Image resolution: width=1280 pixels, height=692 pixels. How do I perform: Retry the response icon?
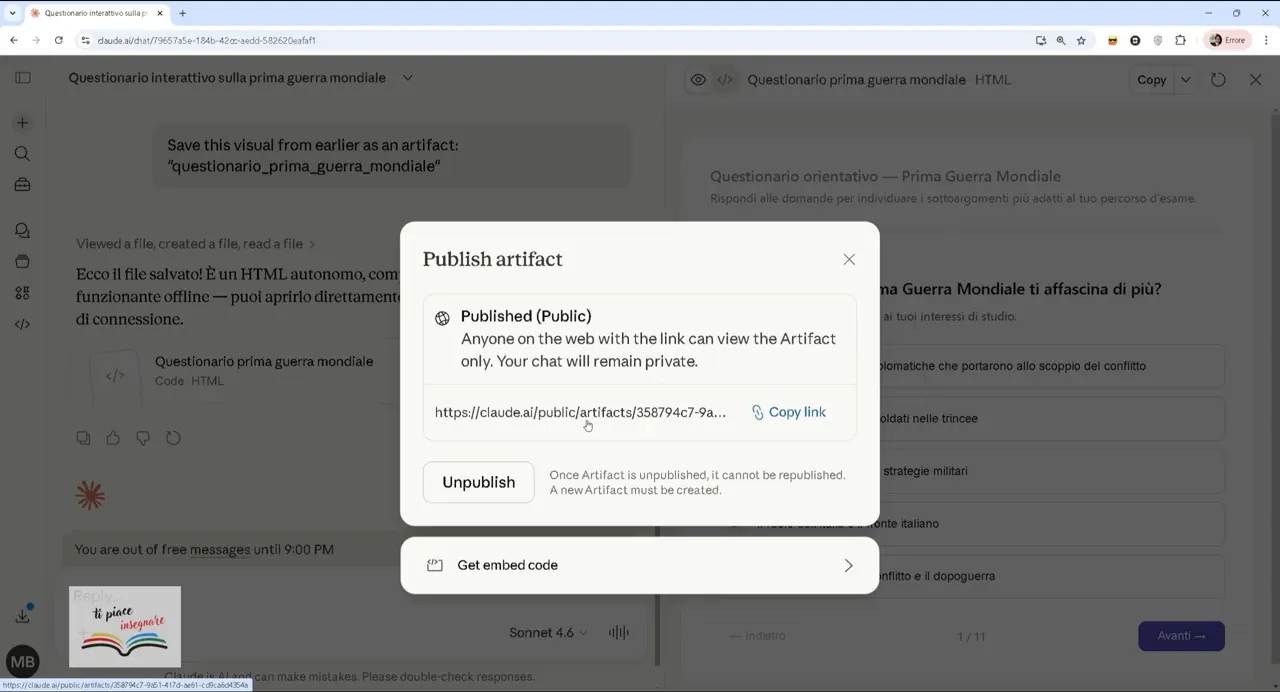(173, 438)
